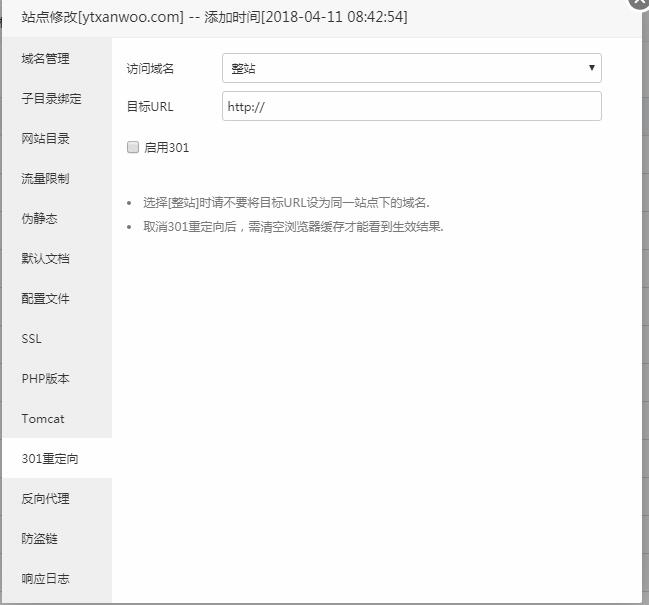Close the site modification dialog

pos(639,3)
